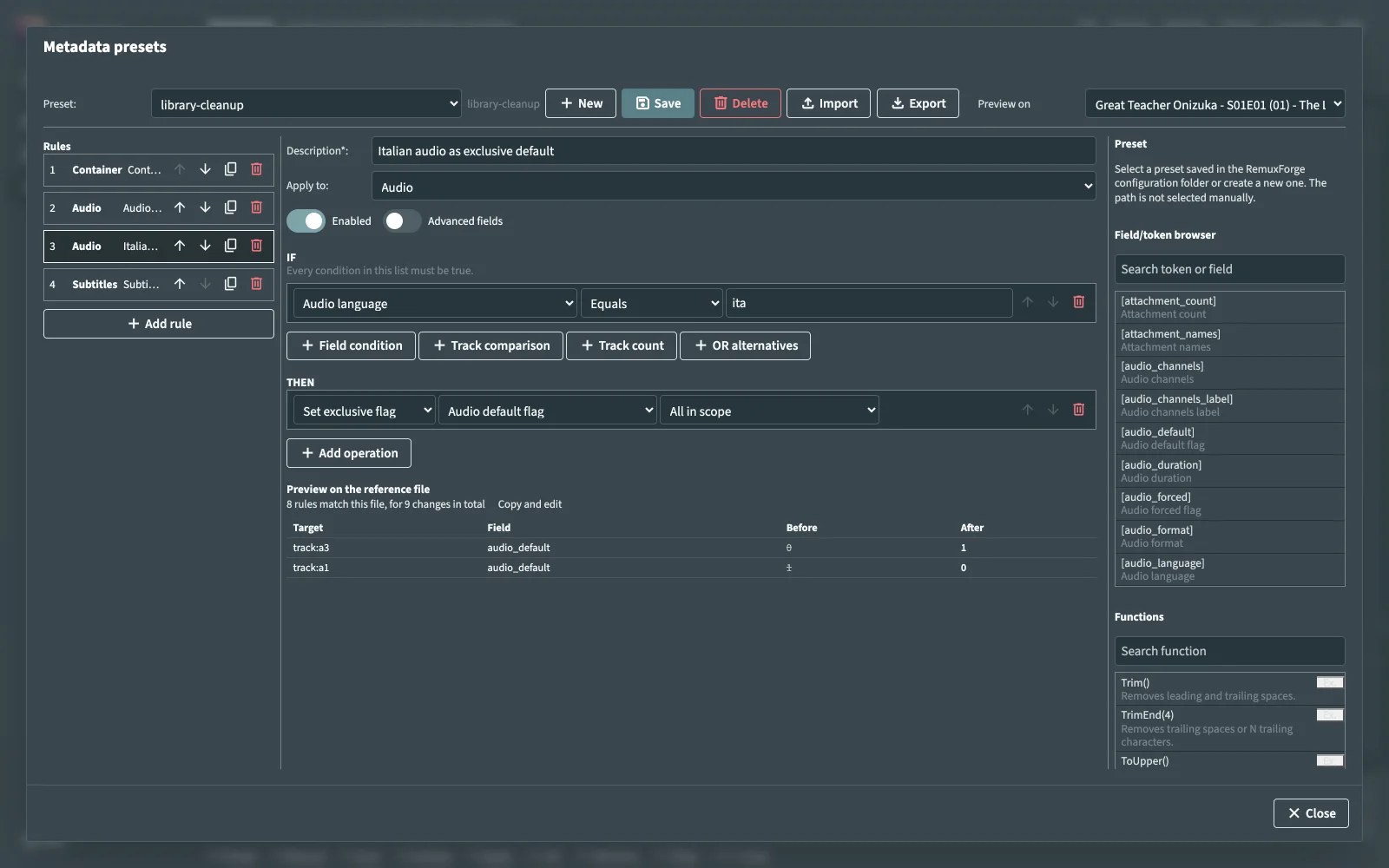Add a Field condition
1389x868 pixels.
pyautogui.click(x=351, y=345)
